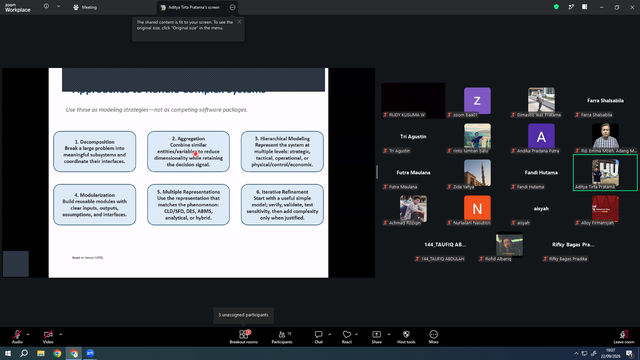Open the Chat panel

tap(318, 337)
